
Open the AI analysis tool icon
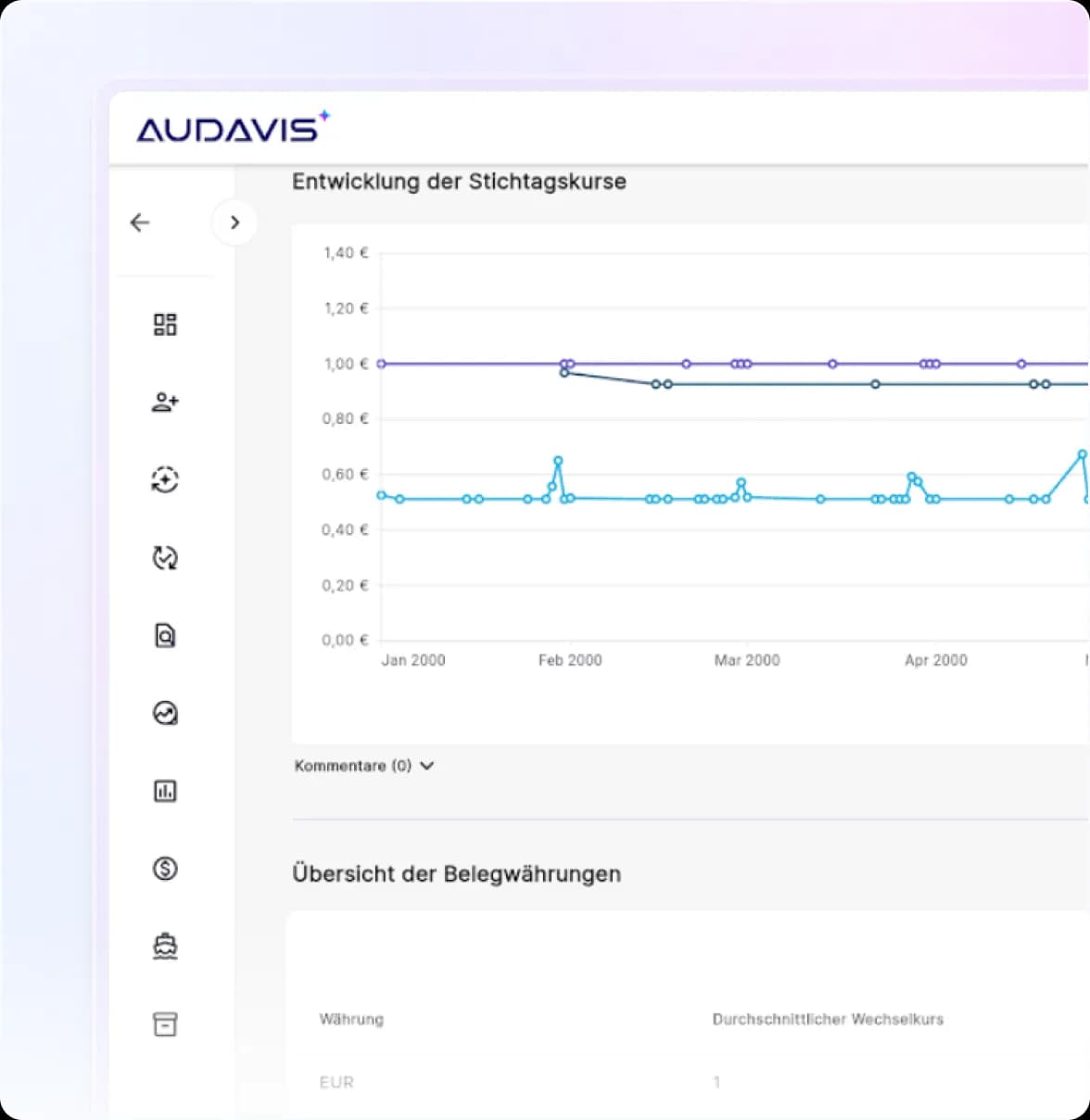(x=164, y=479)
